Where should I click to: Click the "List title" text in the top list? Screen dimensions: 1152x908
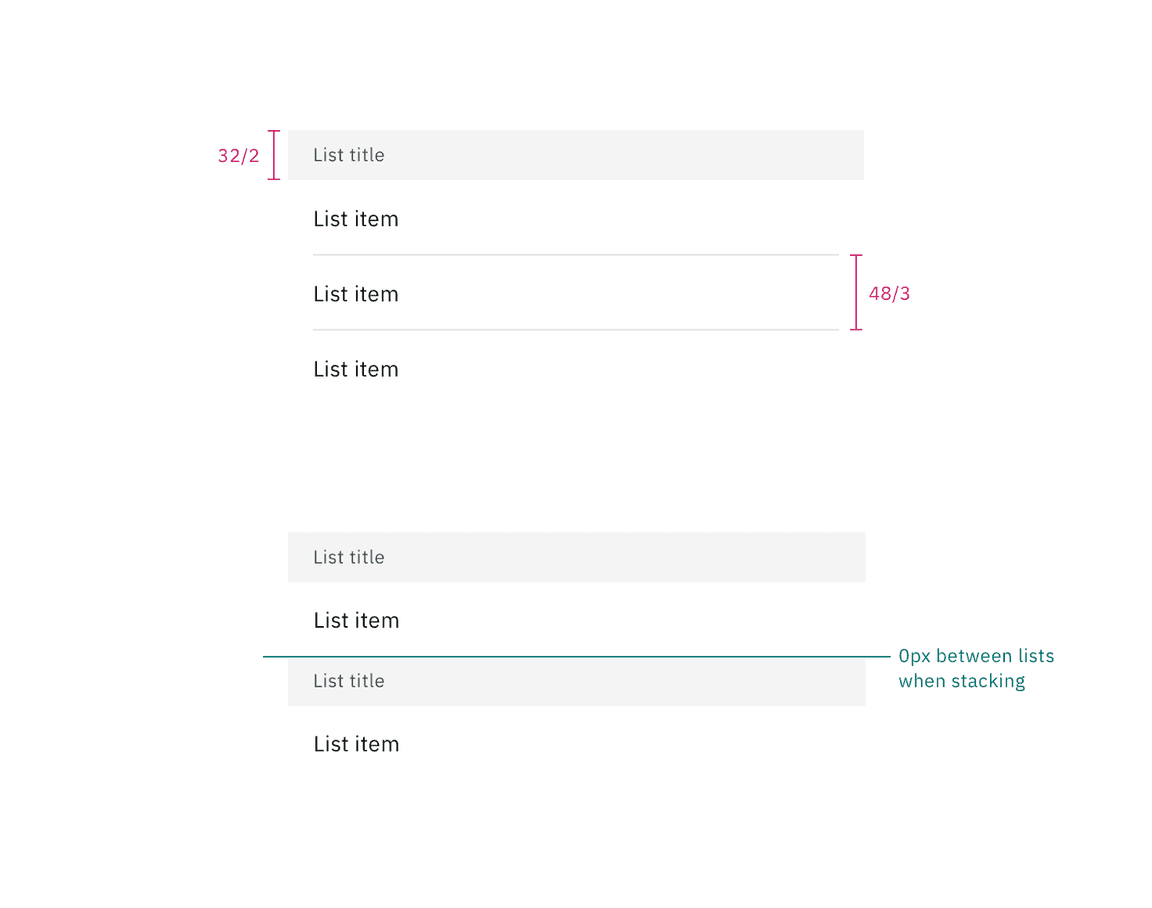pyautogui.click(x=349, y=155)
